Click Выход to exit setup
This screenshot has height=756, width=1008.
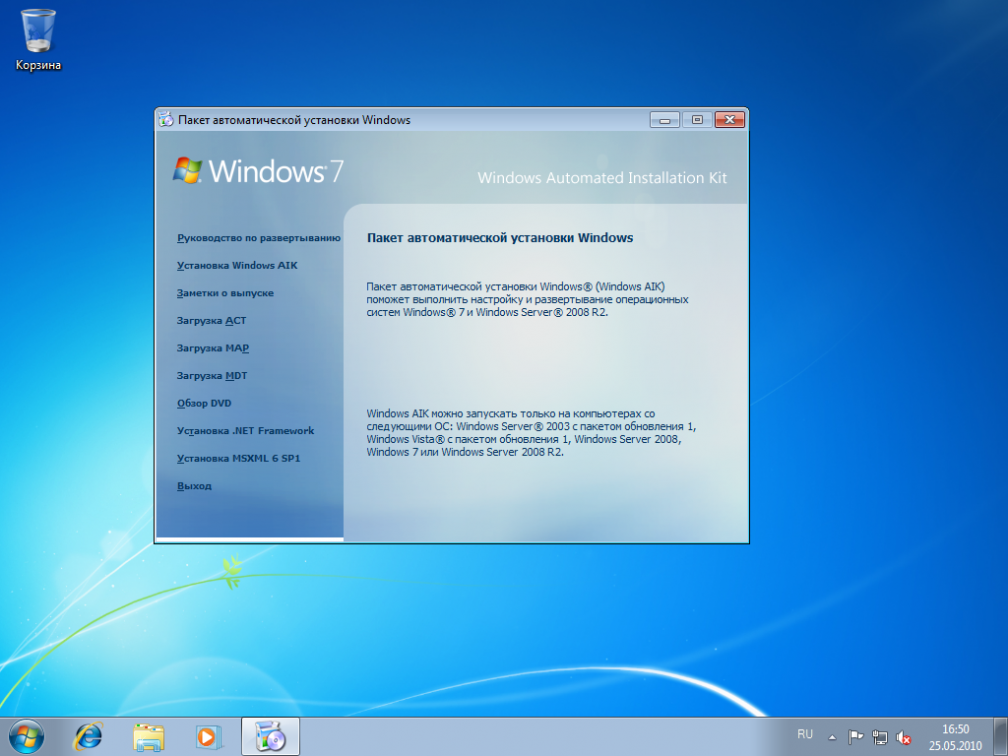tap(194, 486)
